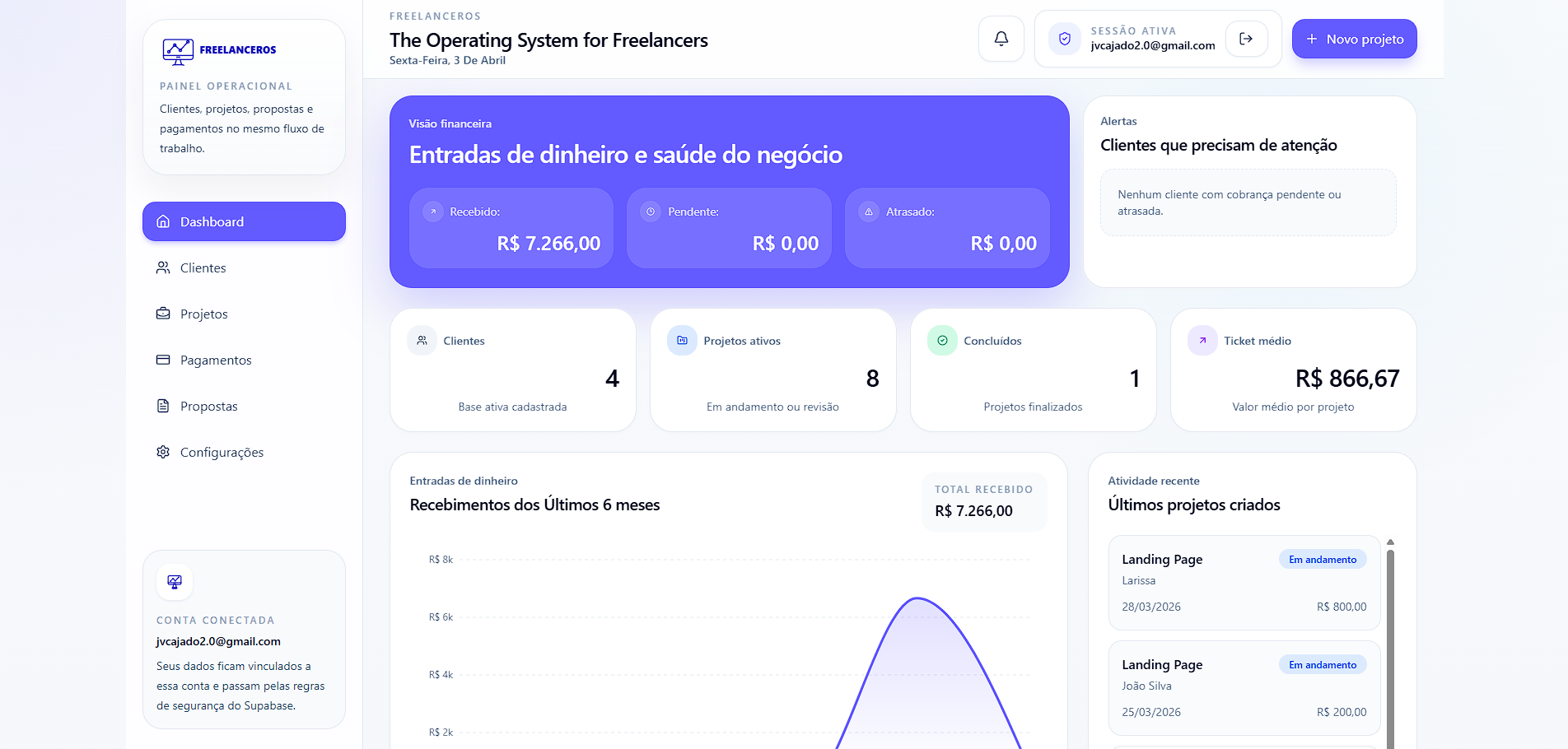Create a Novo projeto
Viewport: 1568px width, 749px height.
coord(1354,39)
